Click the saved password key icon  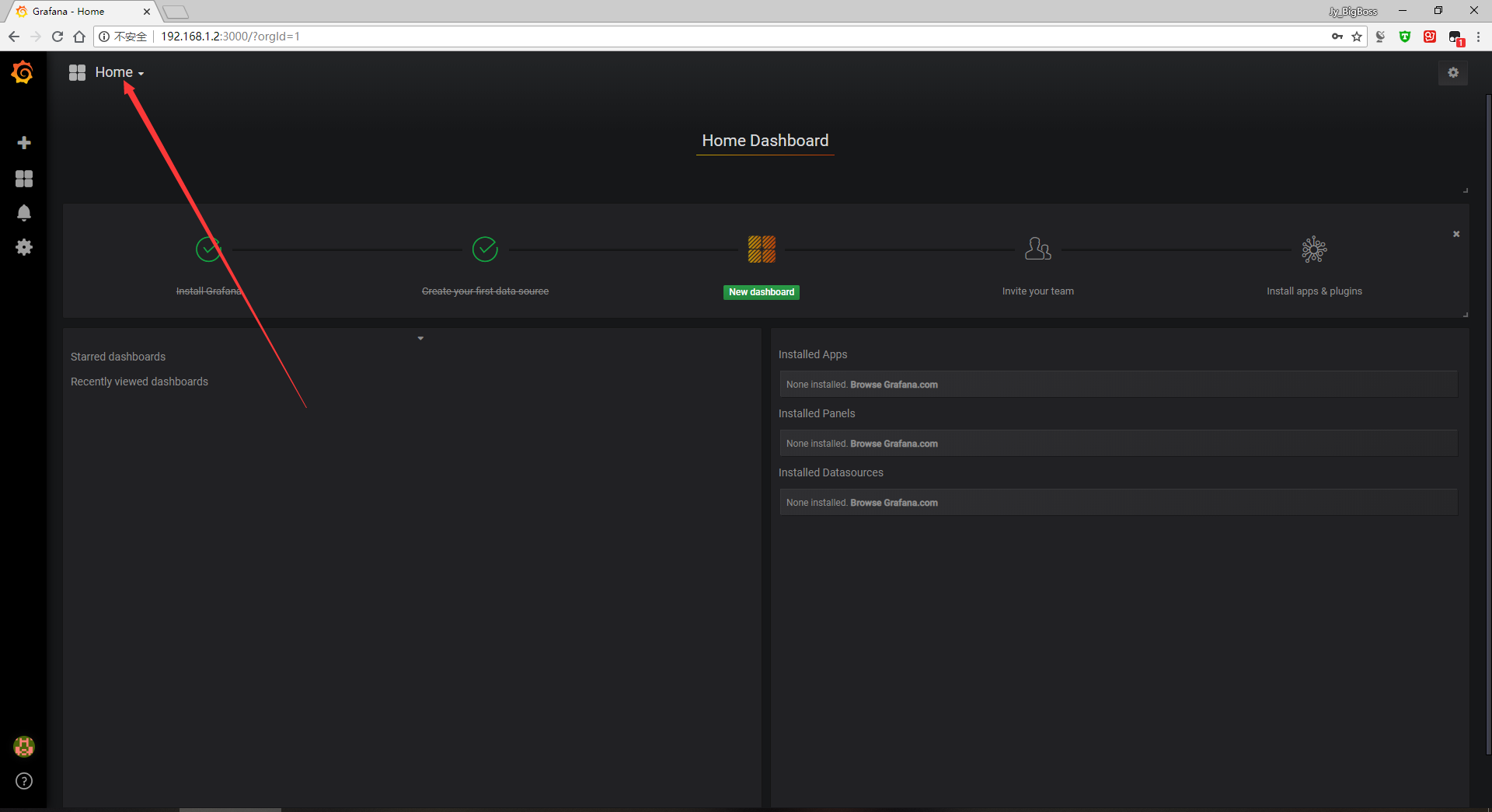pyautogui.click(x=1337, y=37)
